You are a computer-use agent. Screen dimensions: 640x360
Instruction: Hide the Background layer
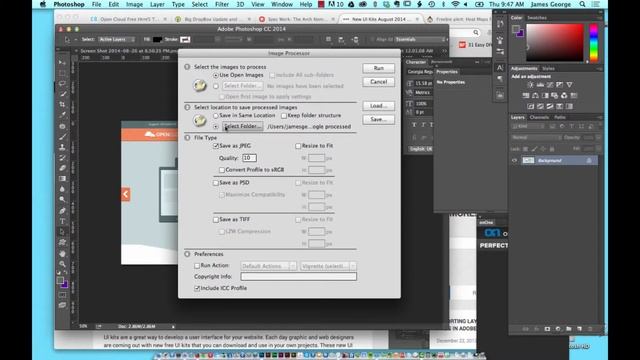click(x=514, y=161)
